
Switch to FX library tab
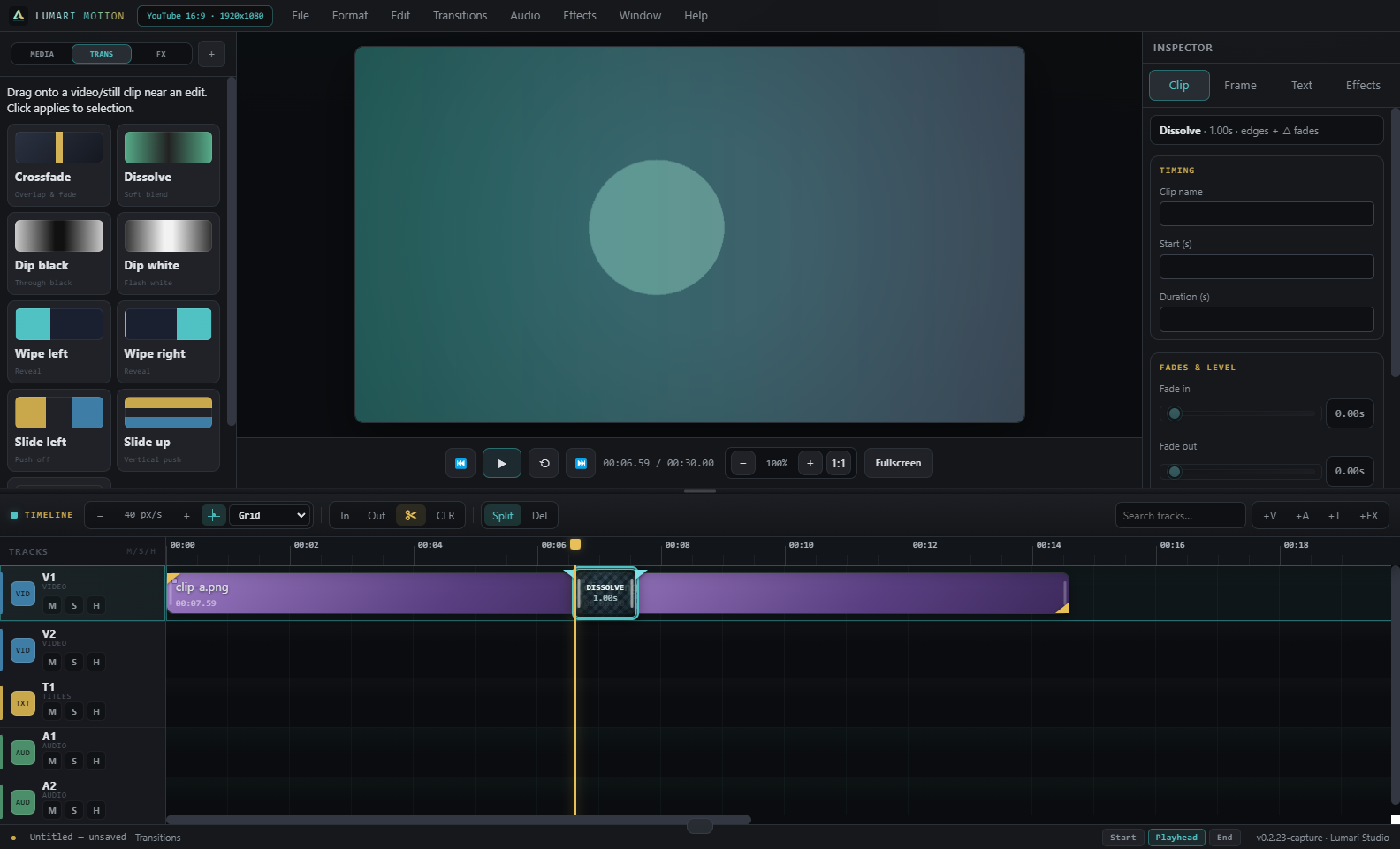coord(161,54)
